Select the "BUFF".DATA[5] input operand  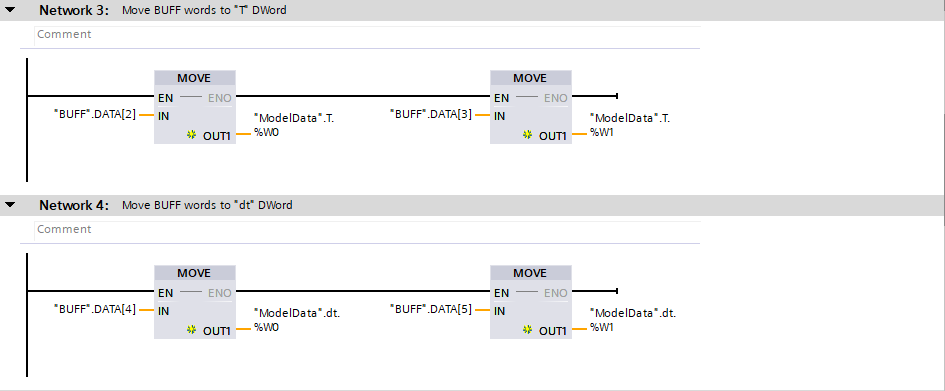432,310
